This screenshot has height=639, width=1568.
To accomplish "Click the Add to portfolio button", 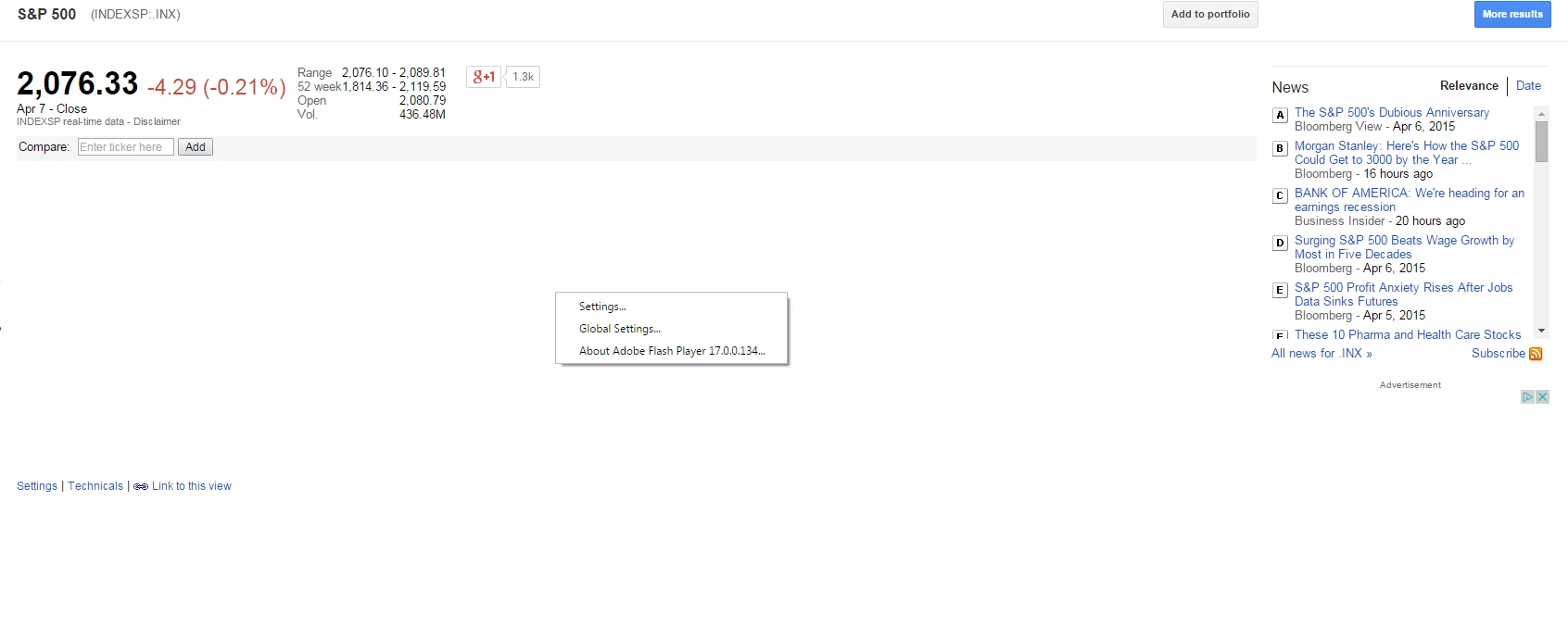I will [1210, 14].
